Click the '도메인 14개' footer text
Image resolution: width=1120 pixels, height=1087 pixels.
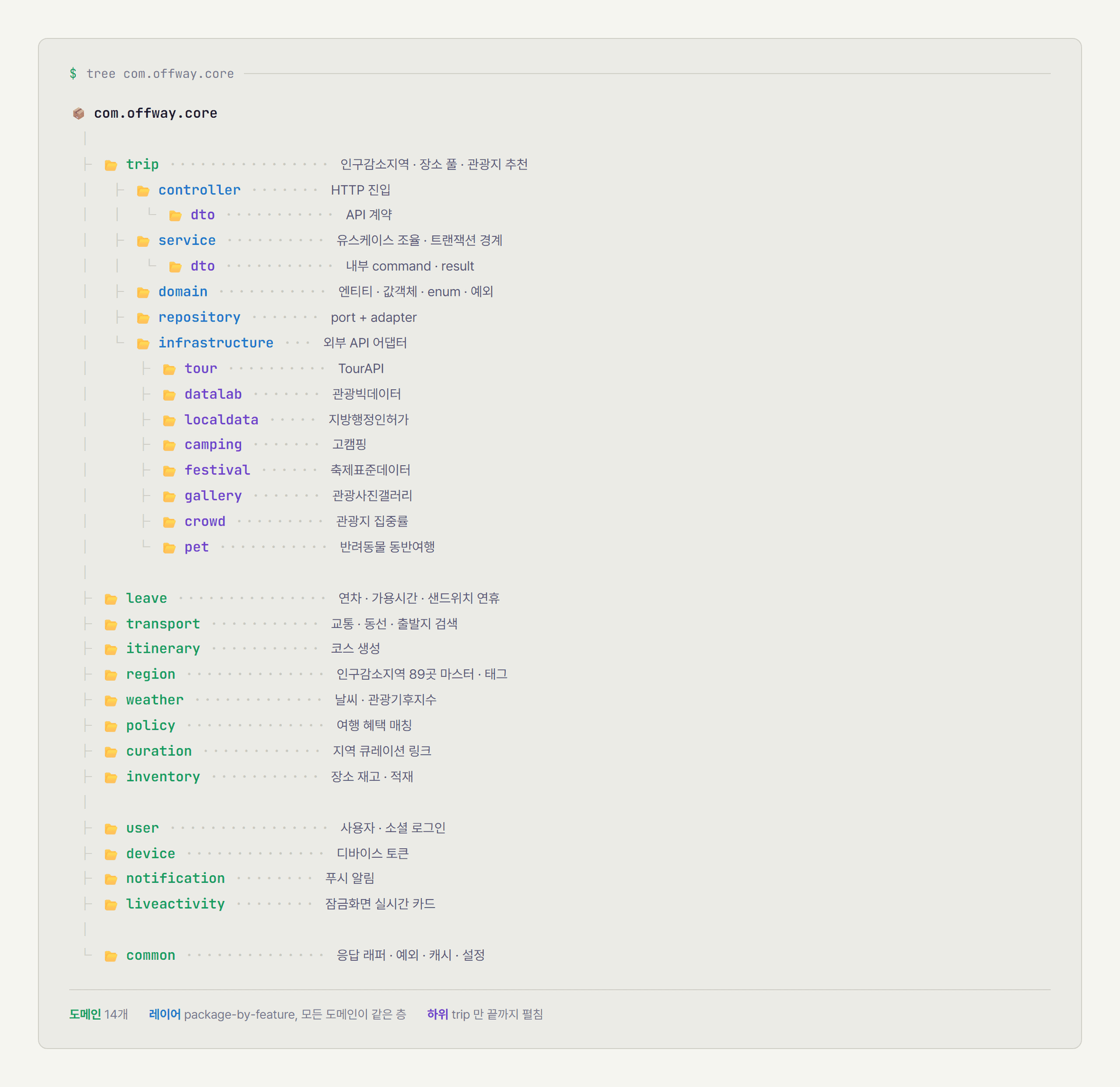(99, 1014)
